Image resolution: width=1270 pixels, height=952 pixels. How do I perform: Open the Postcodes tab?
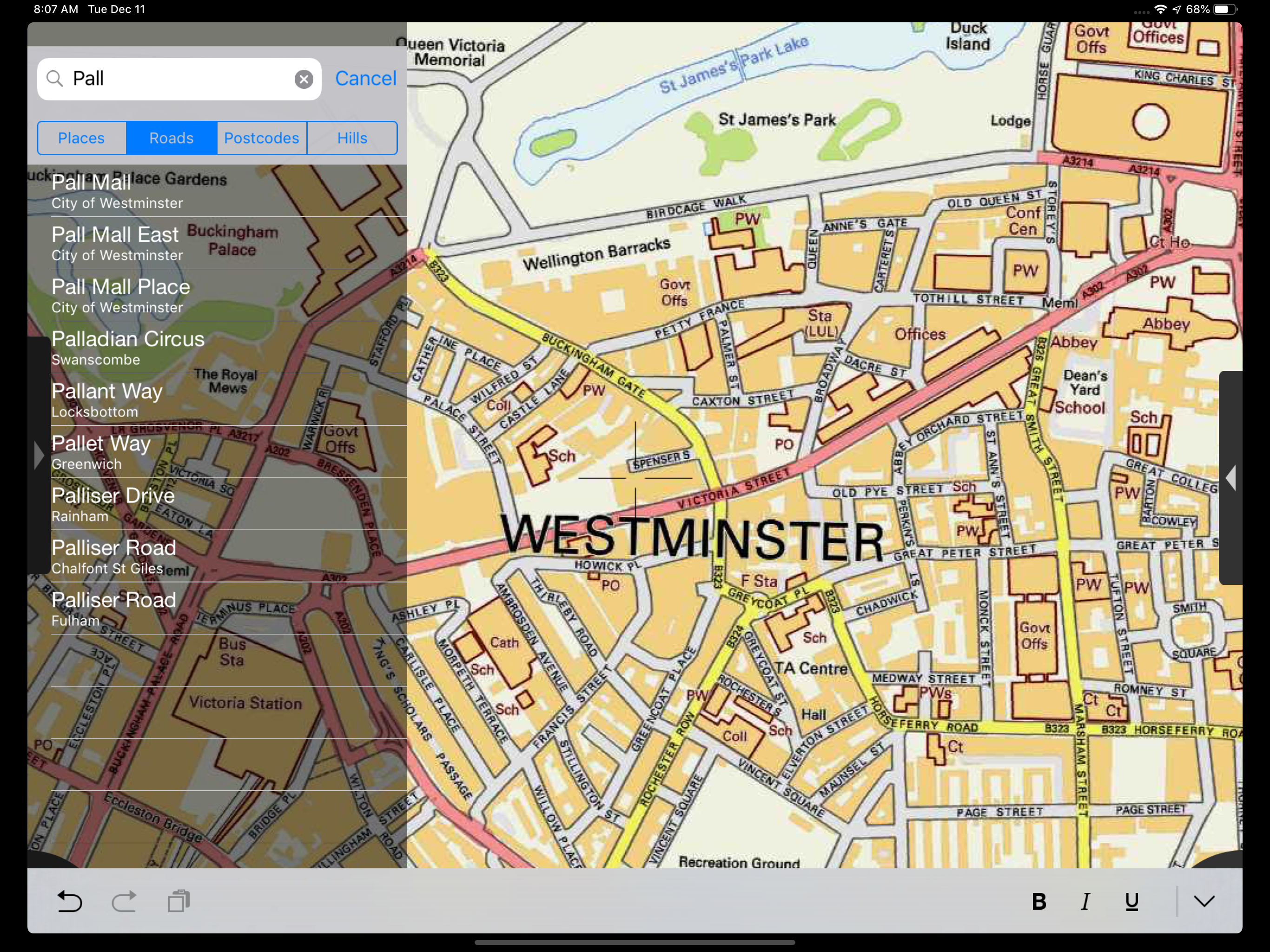[x=262, y=138]
